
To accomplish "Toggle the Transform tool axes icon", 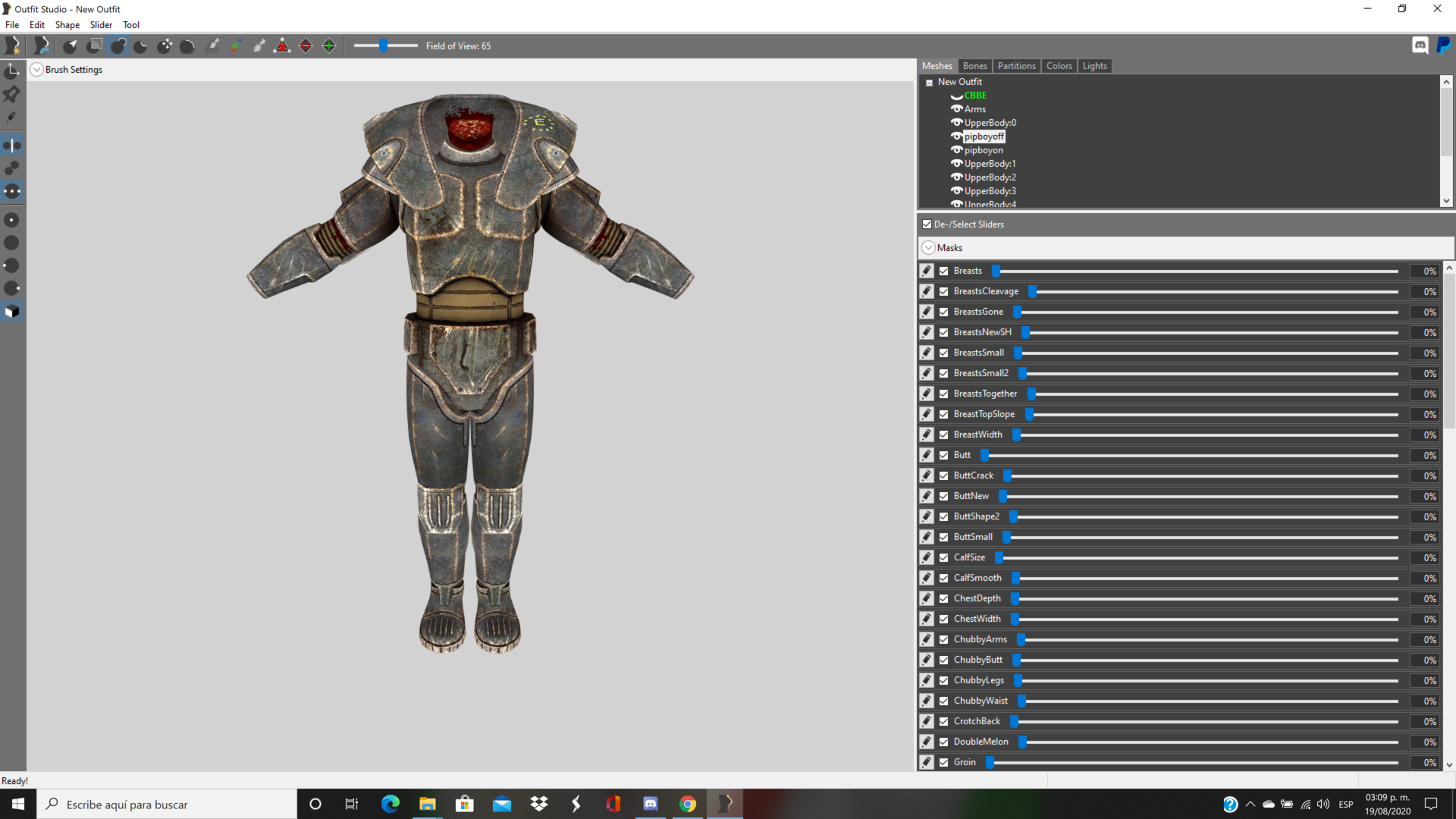I will pos(12,71).
